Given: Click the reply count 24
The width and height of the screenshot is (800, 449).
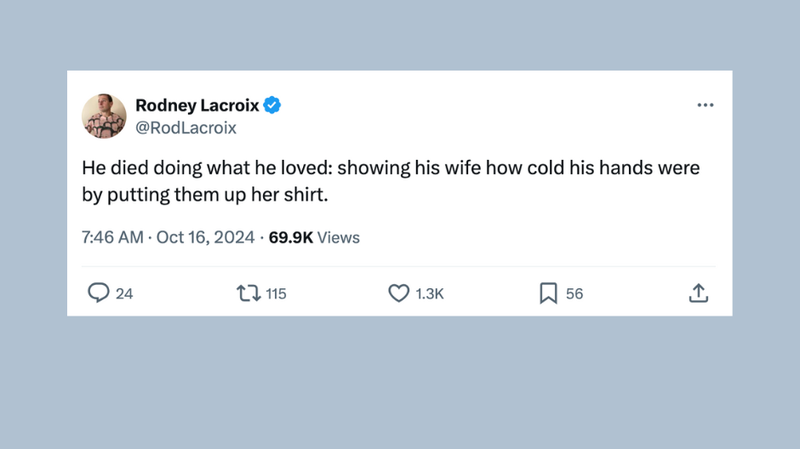Looking at the screenshot, I should pos(124,294).
